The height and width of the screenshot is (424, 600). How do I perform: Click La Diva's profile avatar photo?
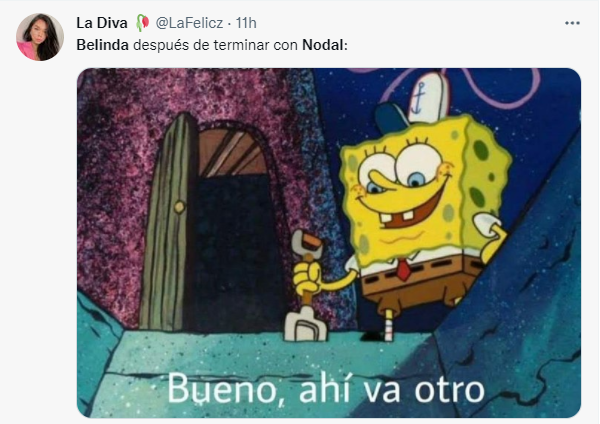click(x=40, y=37)
